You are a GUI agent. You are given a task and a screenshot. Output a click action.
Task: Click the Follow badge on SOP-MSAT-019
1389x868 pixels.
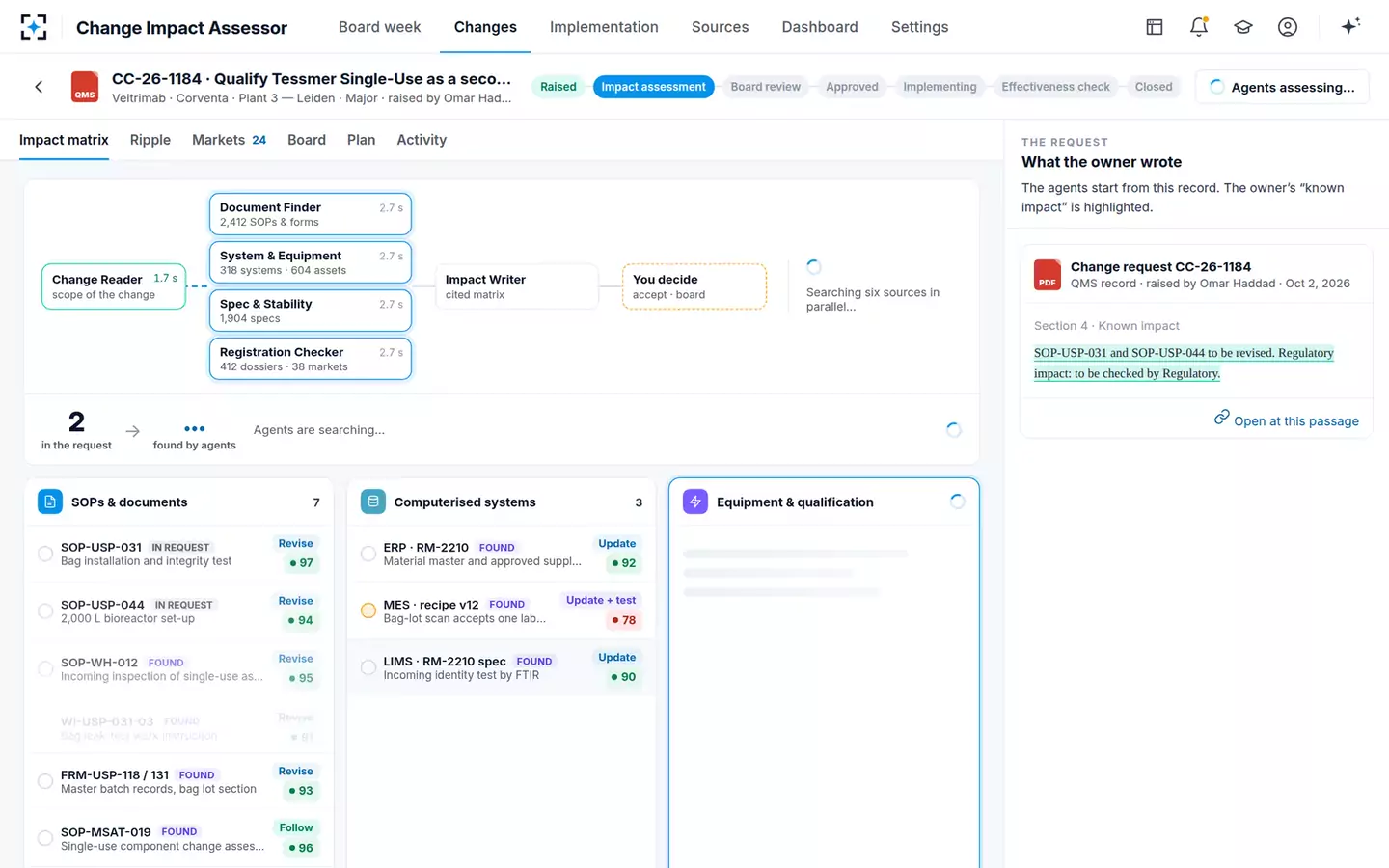point(296,827)
